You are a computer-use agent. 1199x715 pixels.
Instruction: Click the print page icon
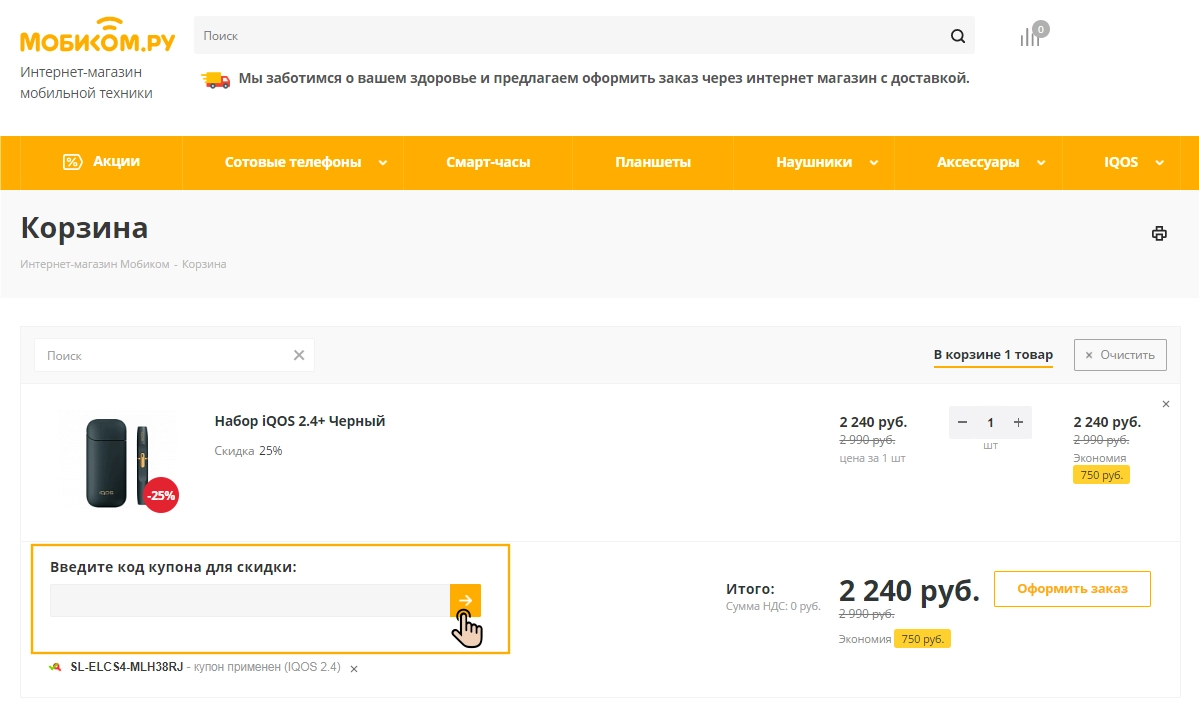click(1159, 233)
